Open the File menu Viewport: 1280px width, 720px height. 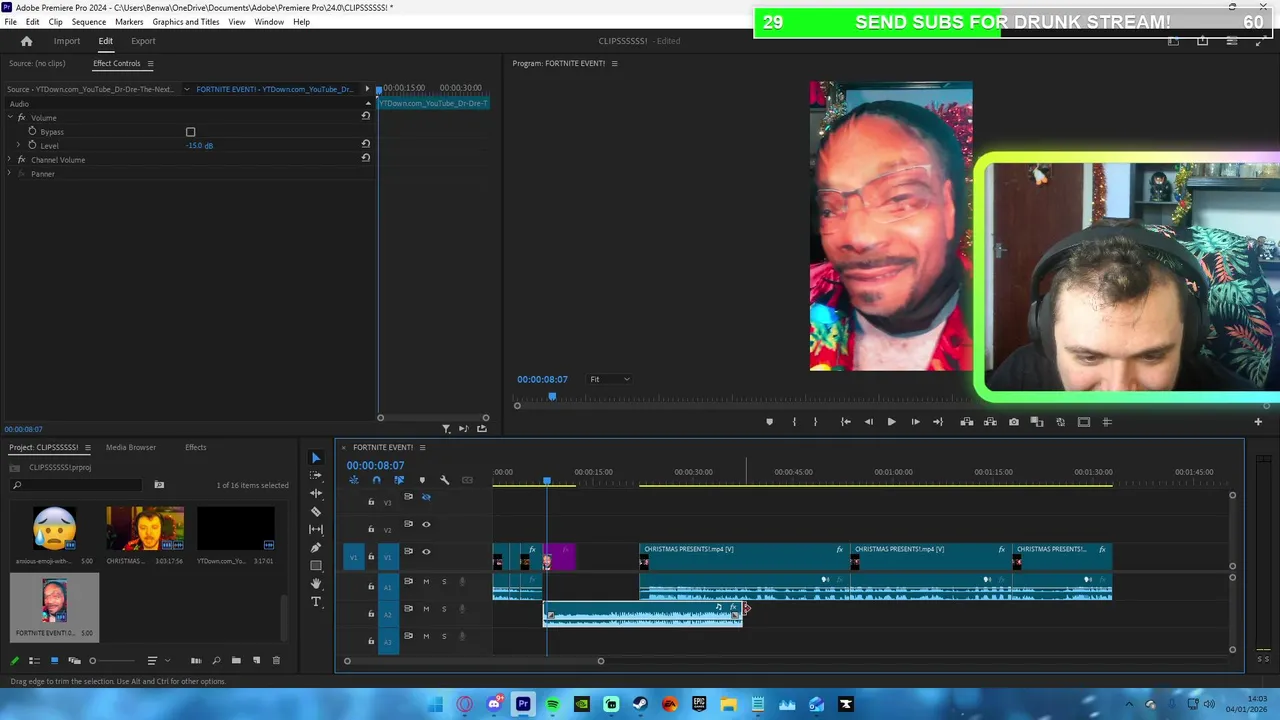pos(10,22)
